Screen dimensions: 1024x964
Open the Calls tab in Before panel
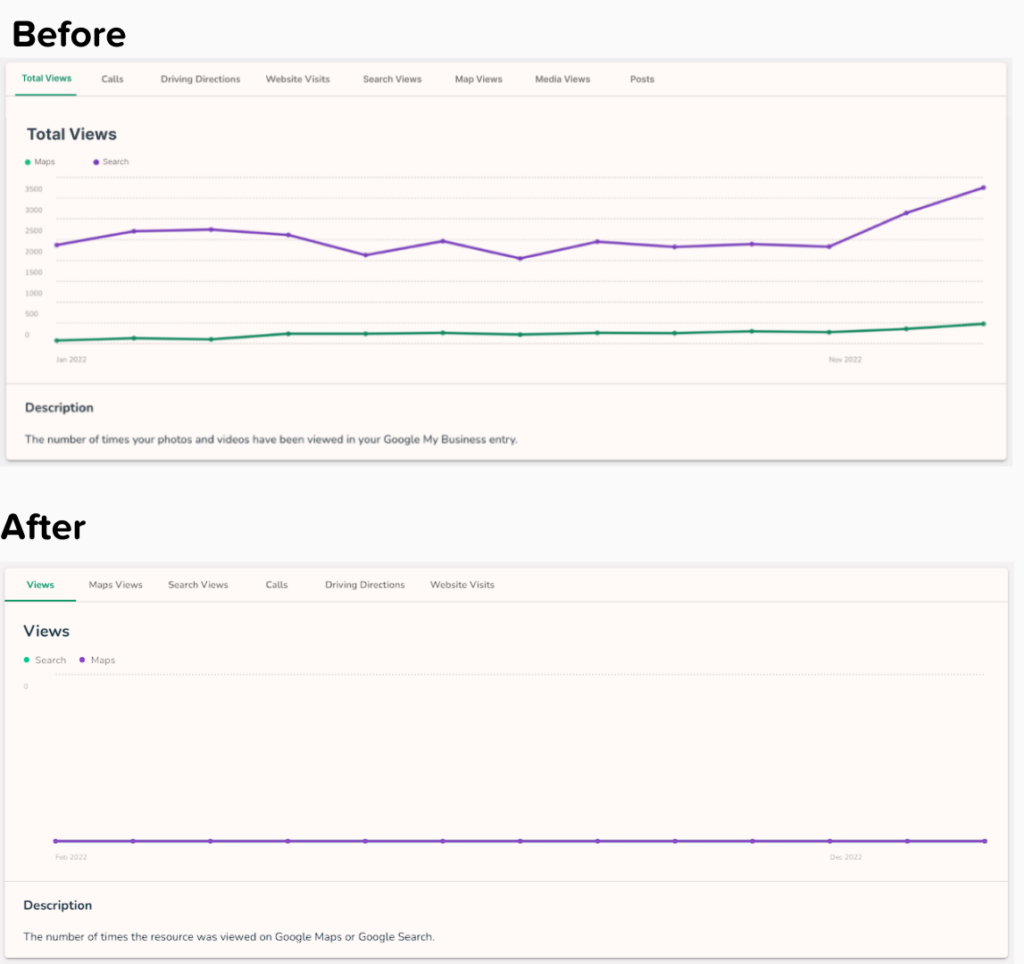112,79
